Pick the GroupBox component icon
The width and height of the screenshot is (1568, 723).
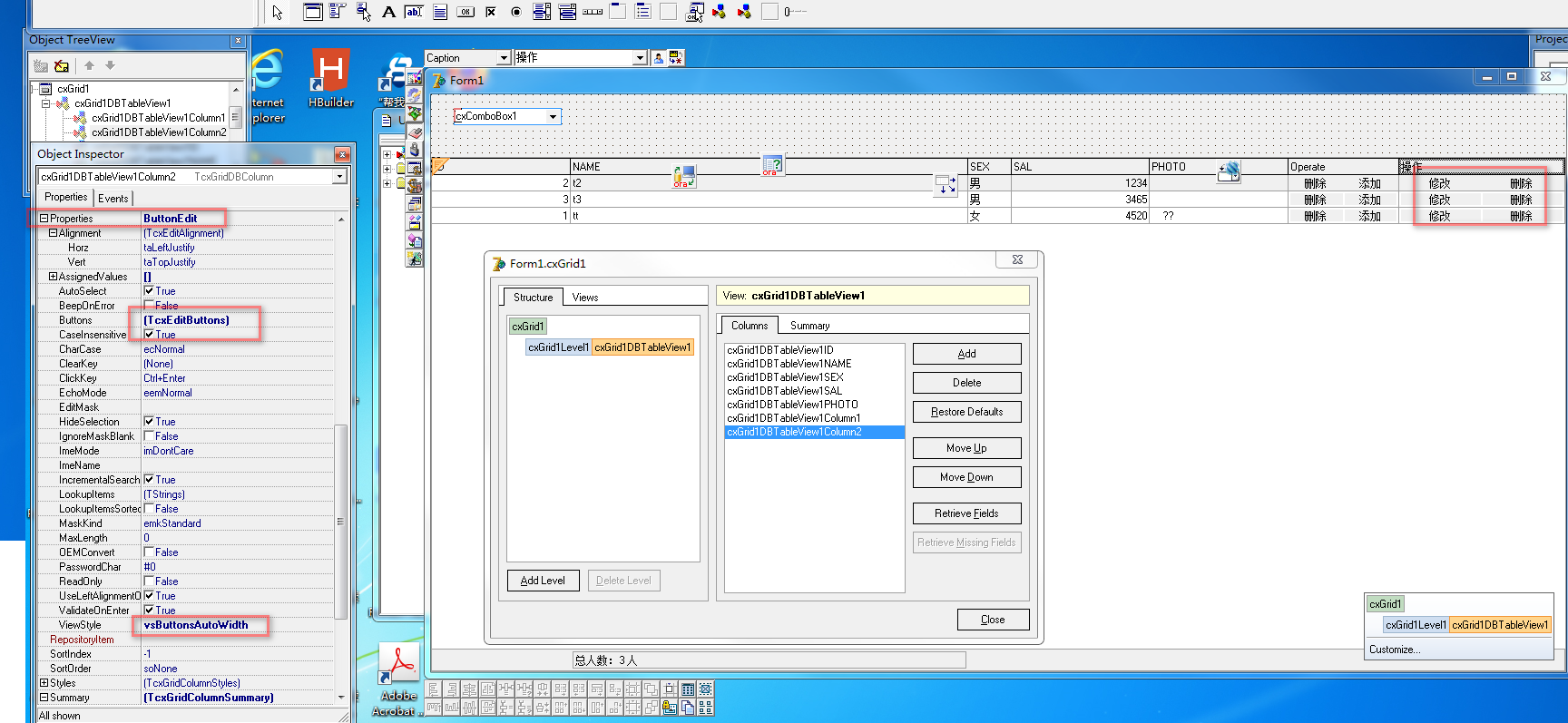pyautogui.click(x=618, y=12)
